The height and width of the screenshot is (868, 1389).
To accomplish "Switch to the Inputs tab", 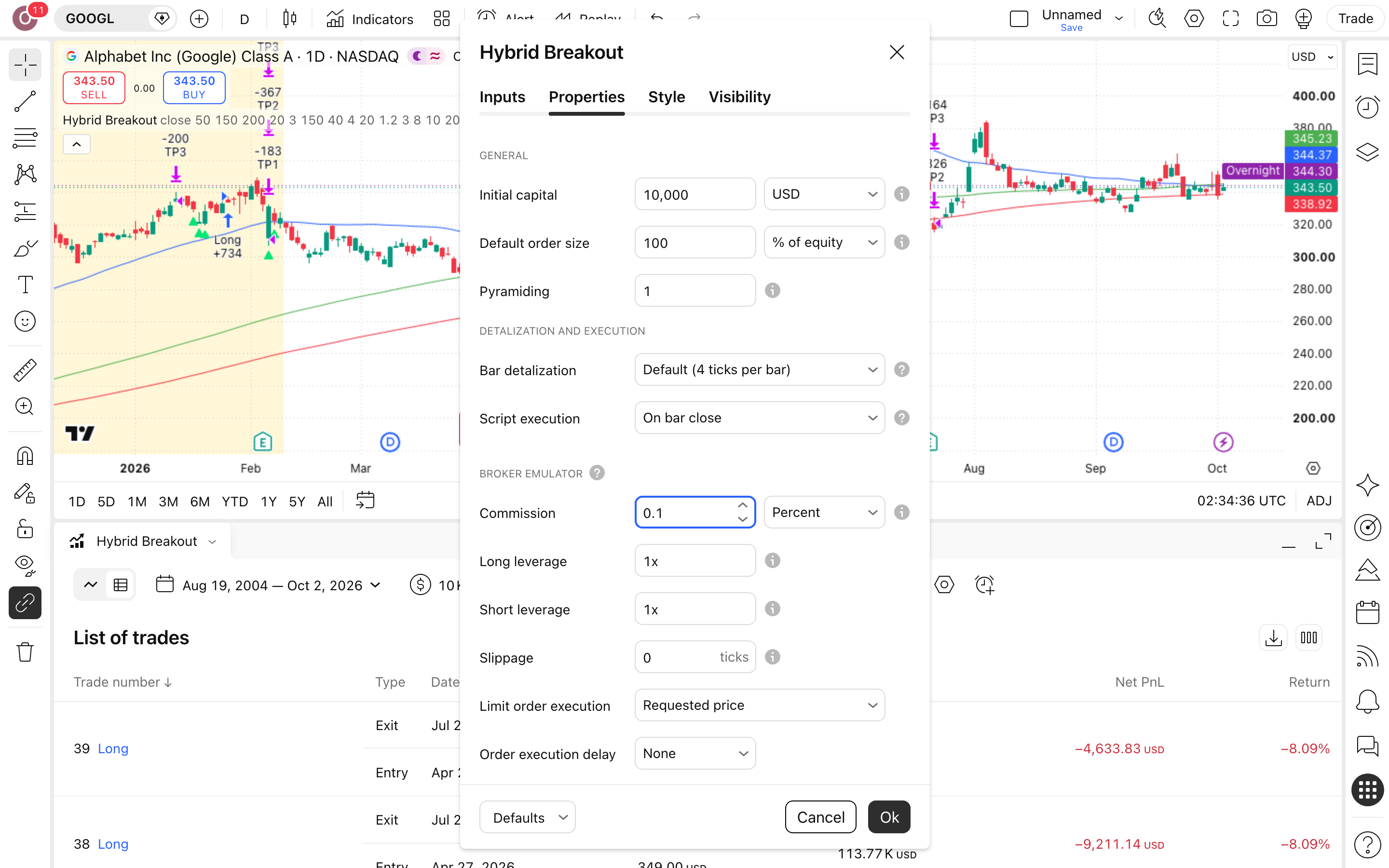I will (502, 96).
